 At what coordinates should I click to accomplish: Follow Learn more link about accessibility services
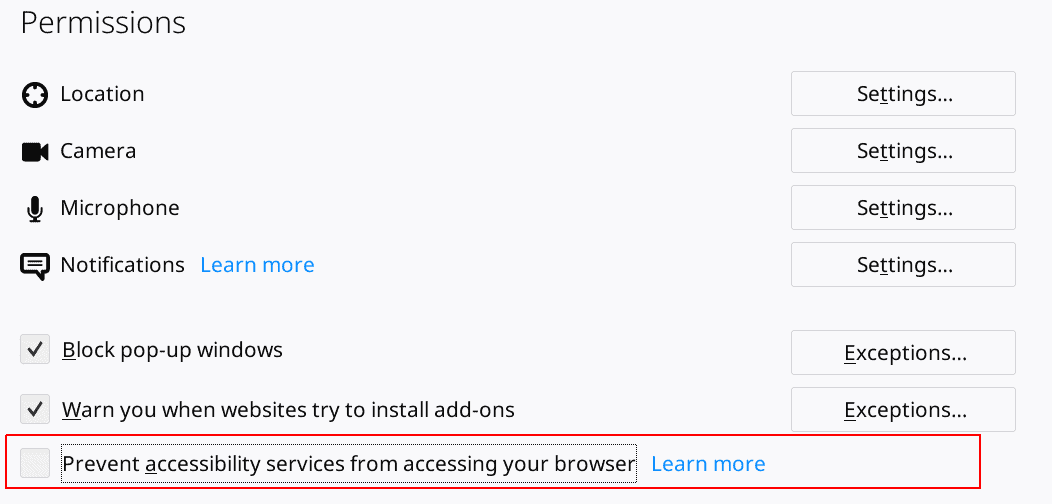tap(708, 464)
